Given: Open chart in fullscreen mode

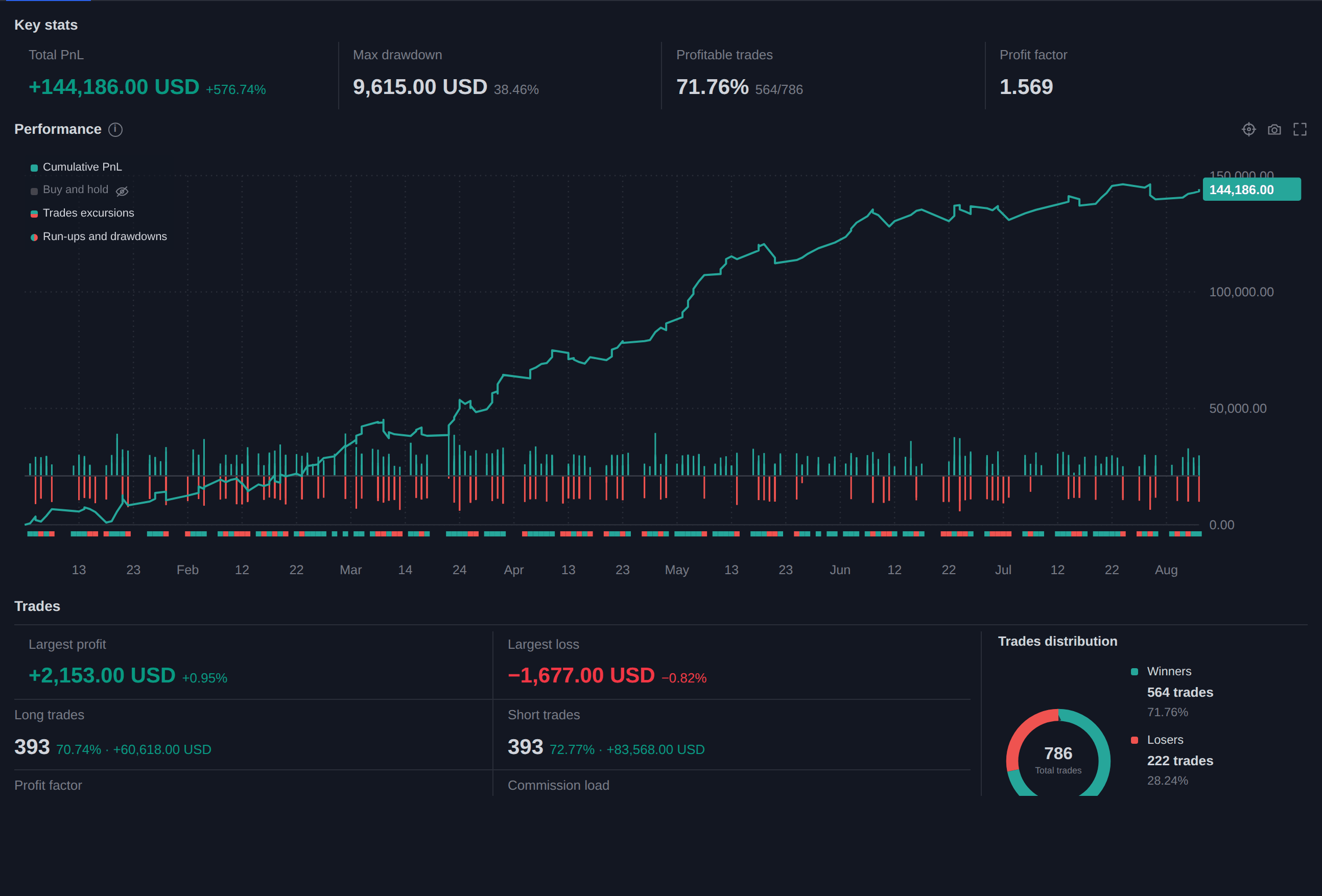Looking at the screenshot, I should (x=1300, y=129).
